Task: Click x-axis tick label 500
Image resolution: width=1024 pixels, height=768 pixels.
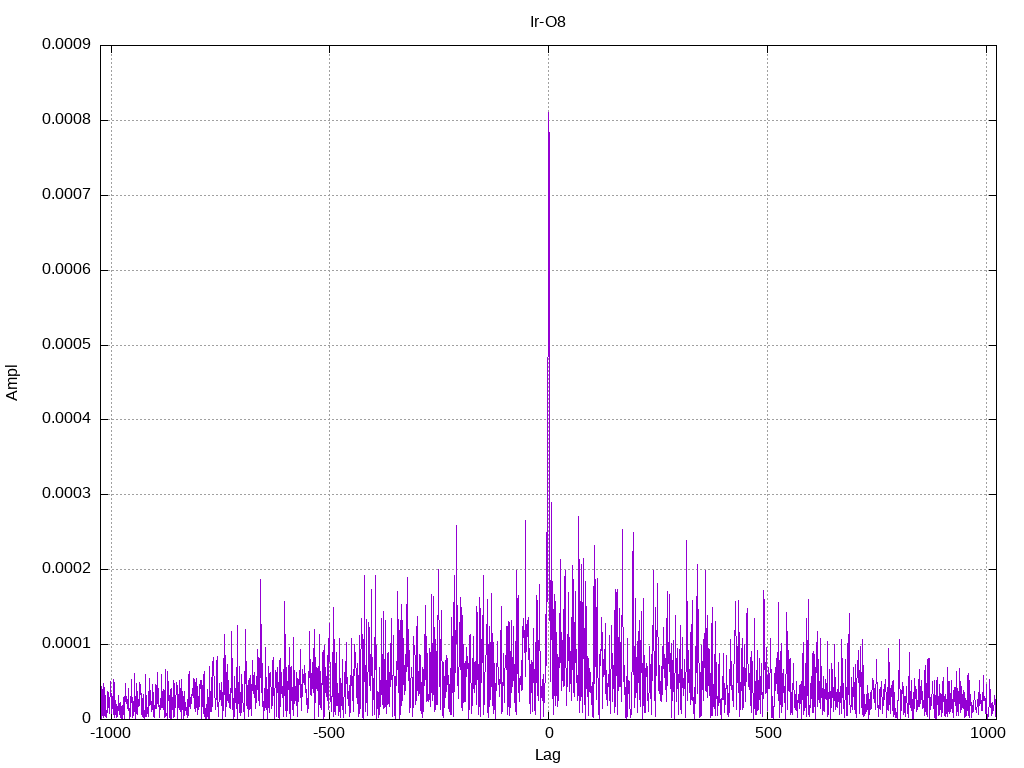Action: pyautogui.click(x=768, y=733)
